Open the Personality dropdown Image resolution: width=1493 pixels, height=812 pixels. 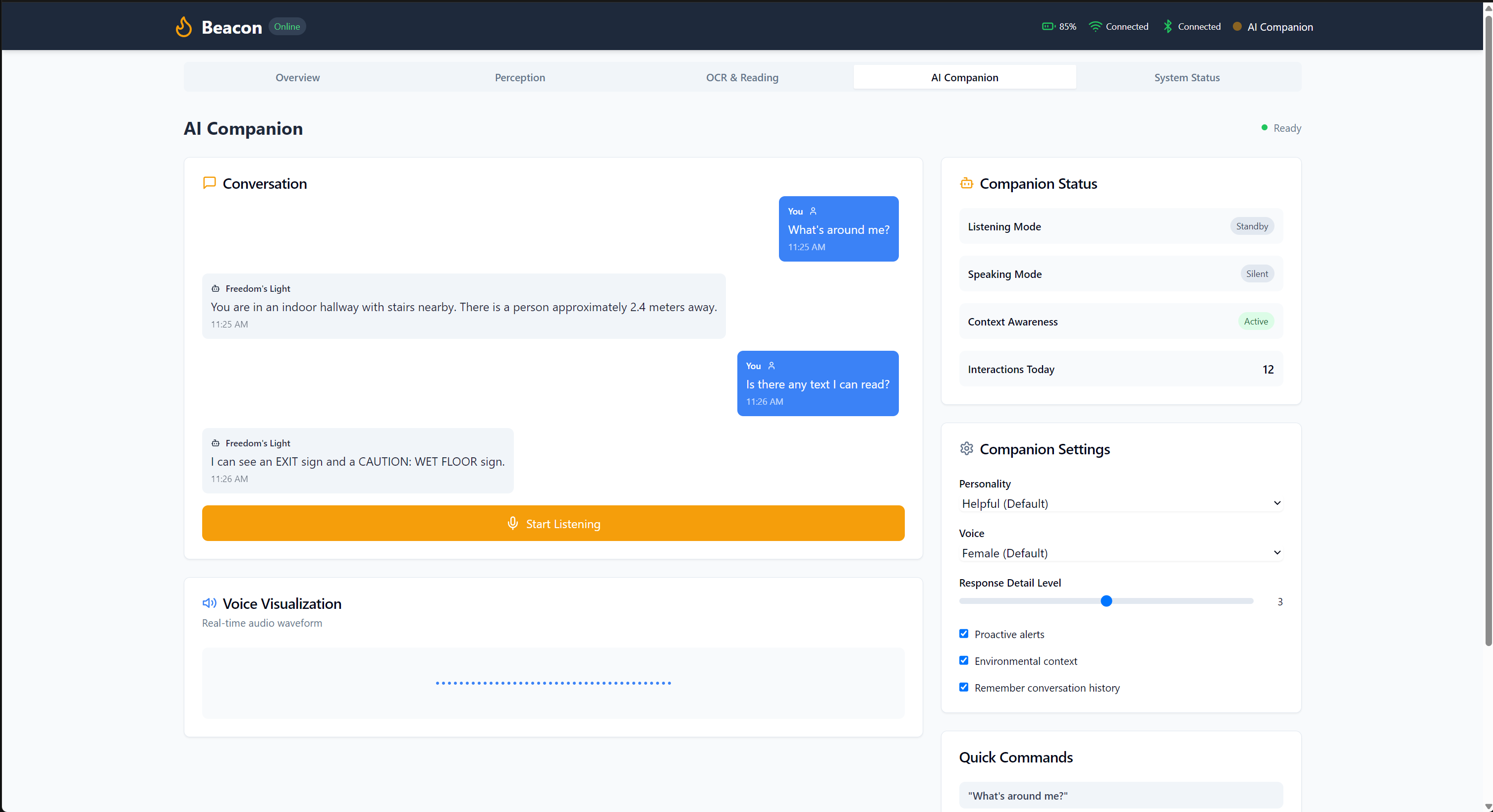tap(1120, 503)
